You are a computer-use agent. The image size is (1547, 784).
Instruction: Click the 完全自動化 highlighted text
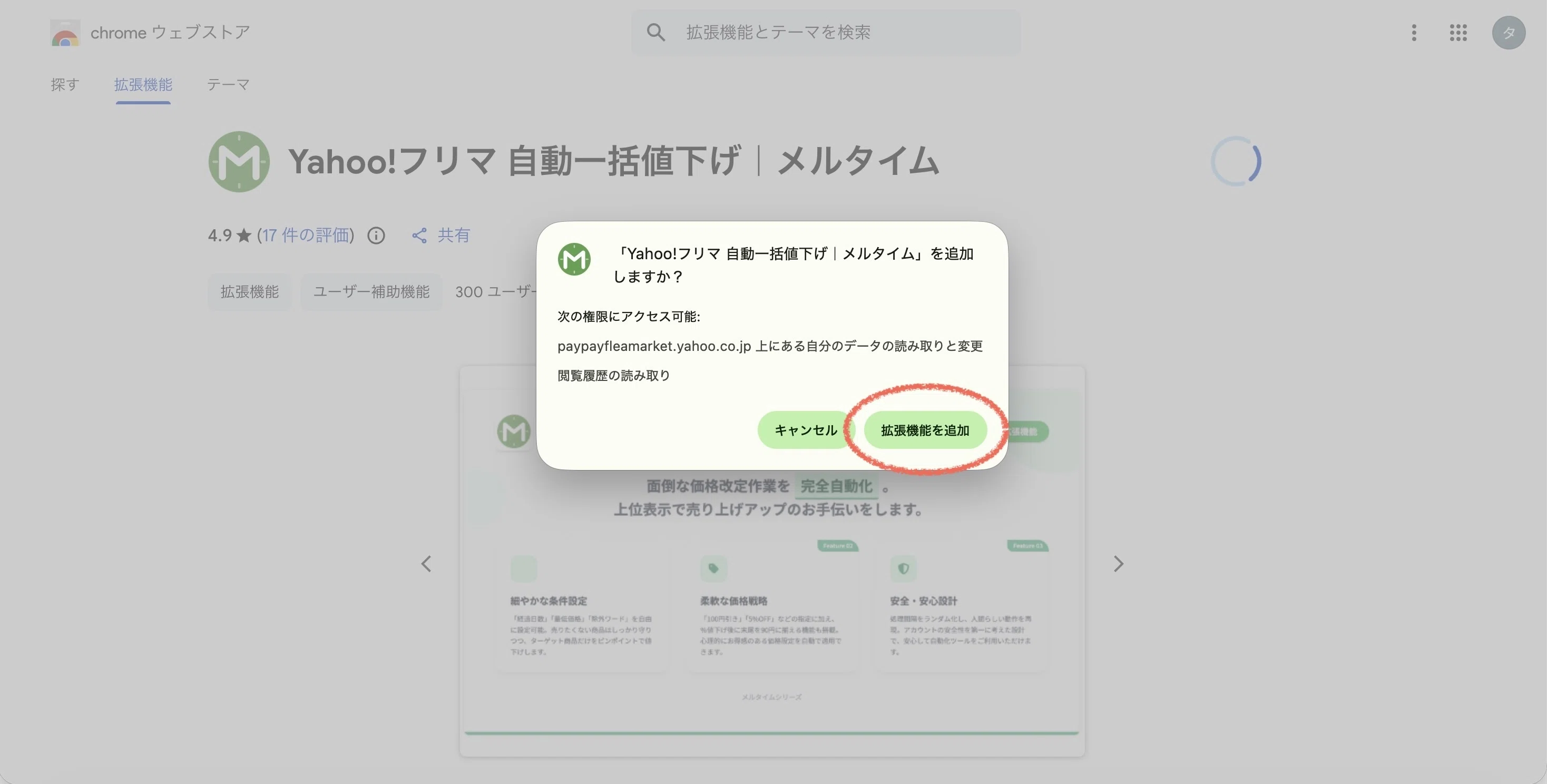coord(837,486)
